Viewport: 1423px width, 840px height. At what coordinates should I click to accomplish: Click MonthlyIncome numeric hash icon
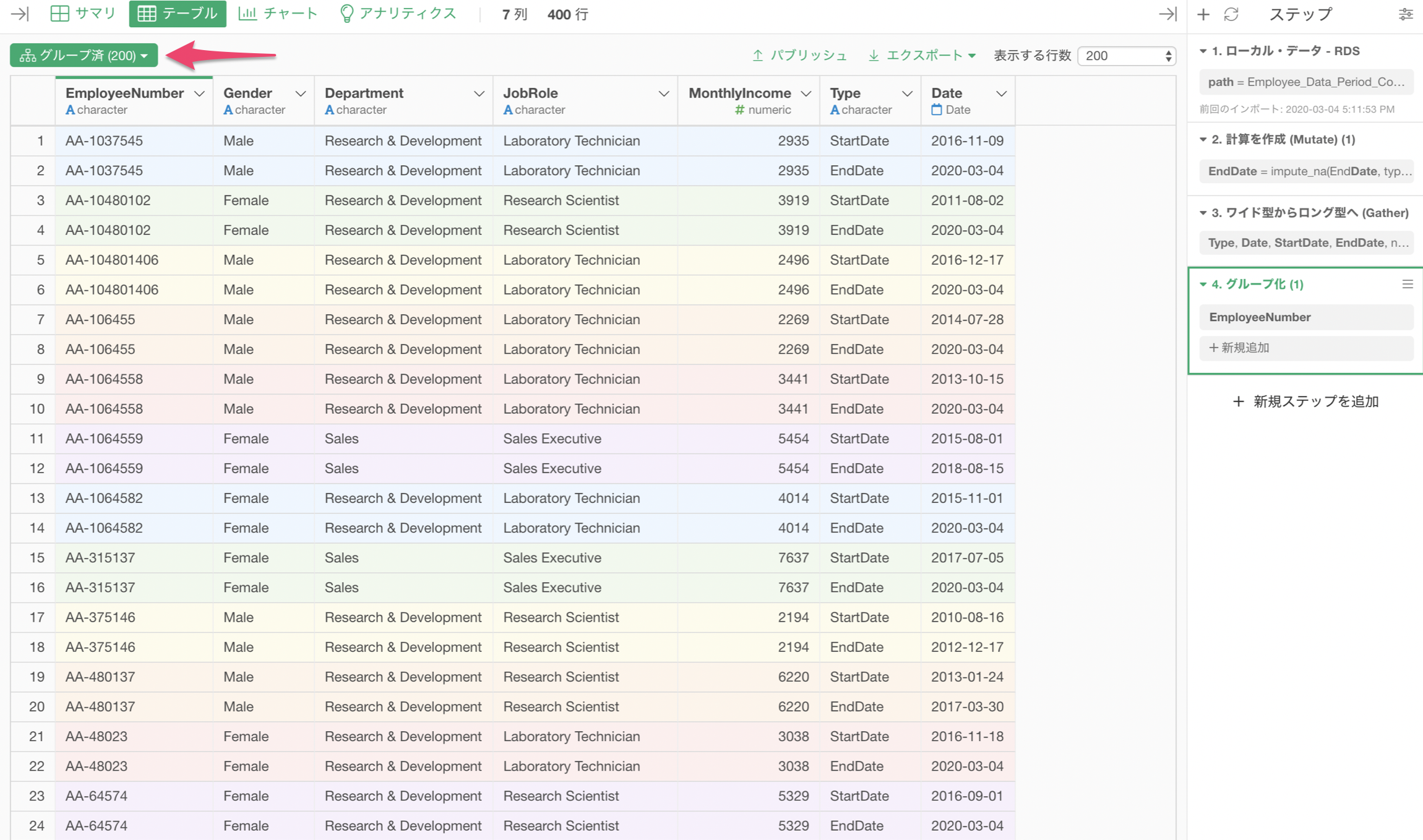point(739,109)
